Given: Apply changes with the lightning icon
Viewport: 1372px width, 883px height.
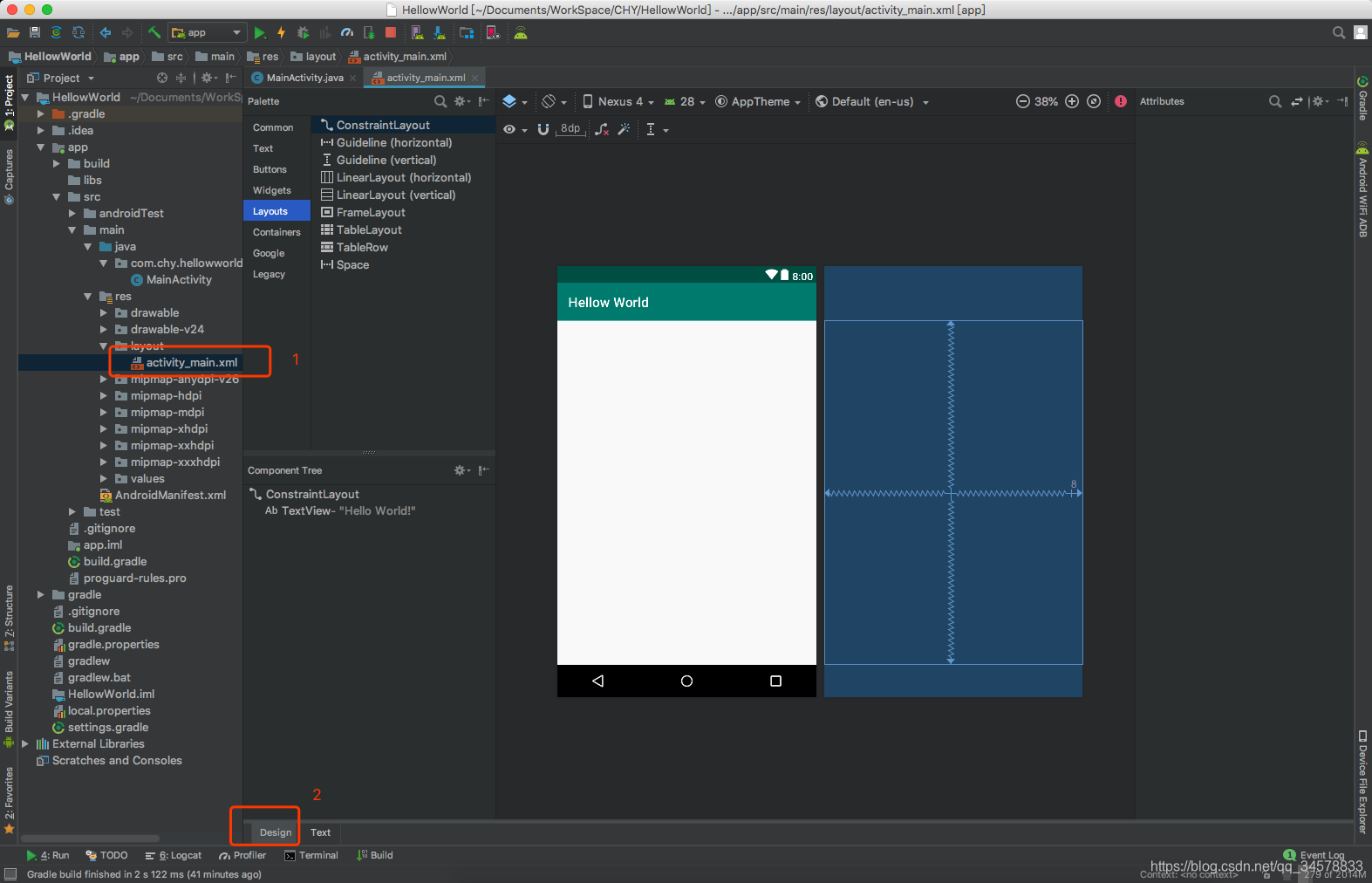Looking at the screenshot, I should coord(281,33).
